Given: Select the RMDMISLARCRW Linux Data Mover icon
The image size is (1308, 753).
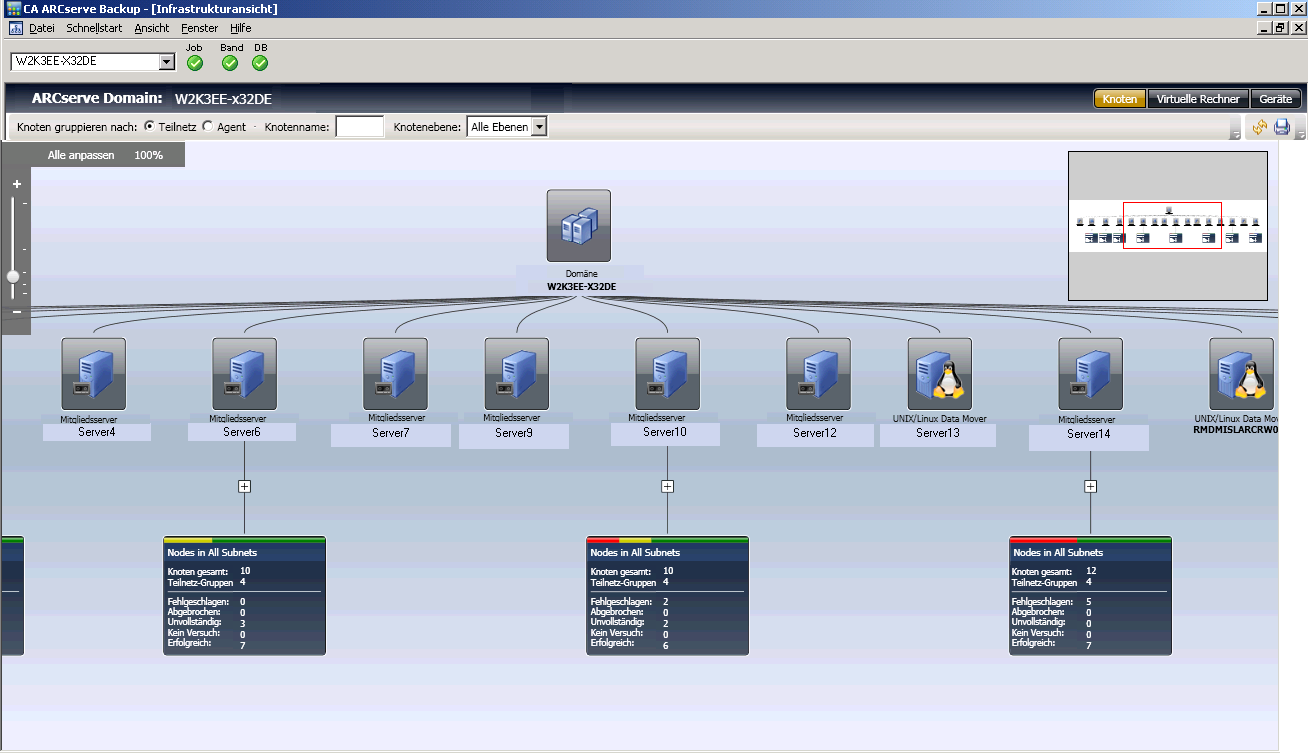Looking at the screenshot, I should point(1242,374).
